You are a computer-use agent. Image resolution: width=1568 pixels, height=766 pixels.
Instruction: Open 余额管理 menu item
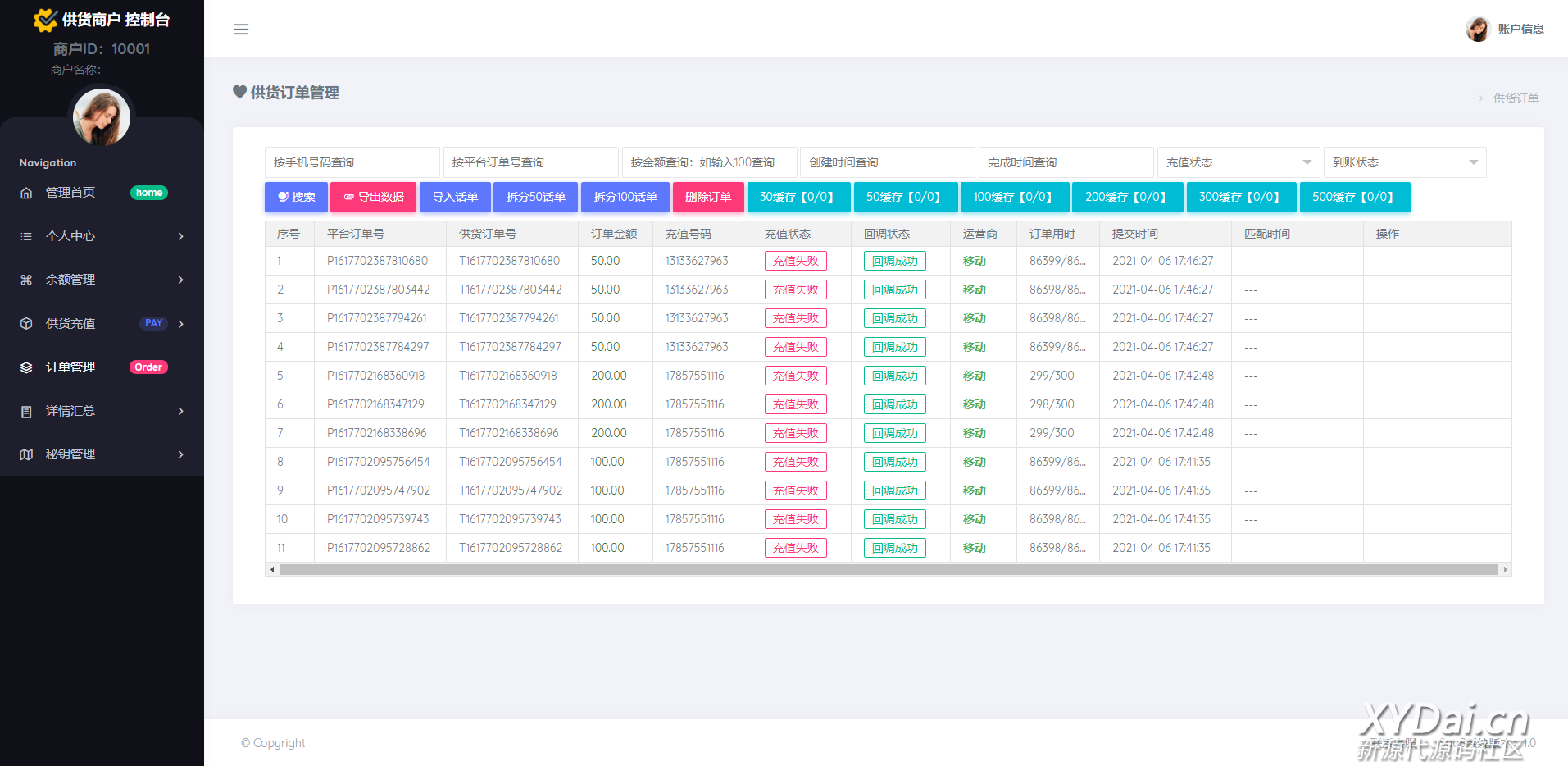point(70,280)
